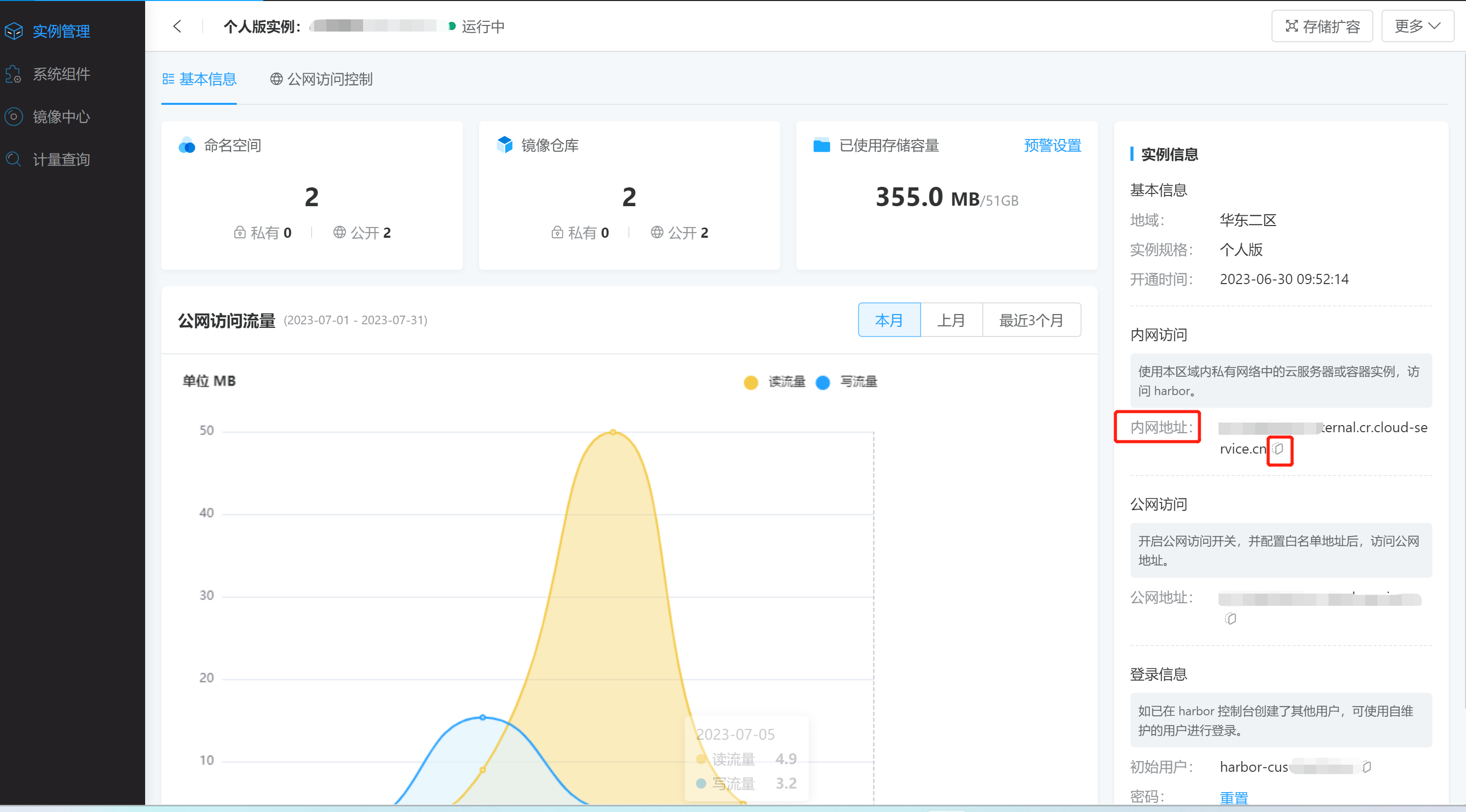Click the lock icon under 命名空间
Image resolution: width=1466 pixels, height=812 pixels.
coord(240,232)
